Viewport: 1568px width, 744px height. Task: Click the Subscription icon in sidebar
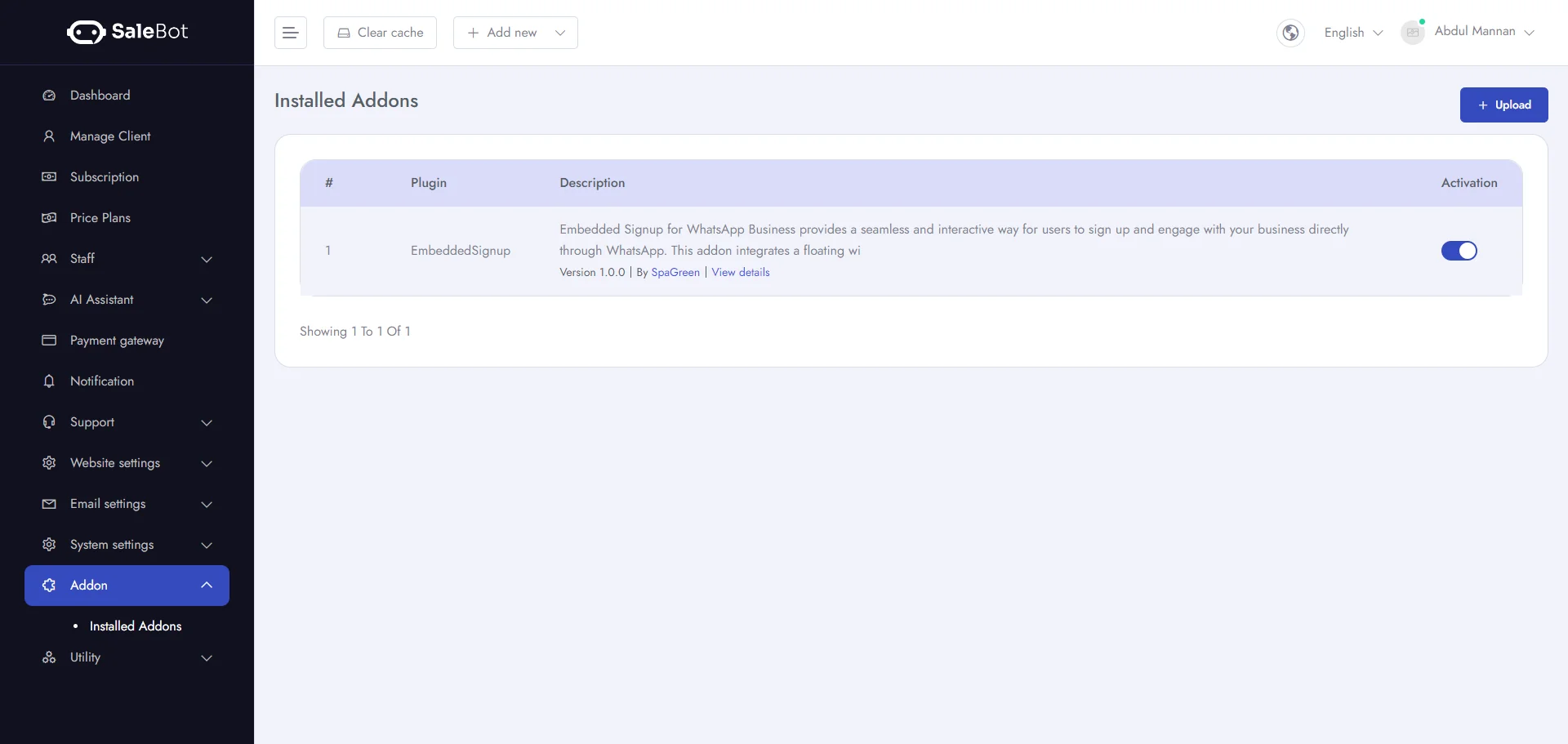[49, 177]
